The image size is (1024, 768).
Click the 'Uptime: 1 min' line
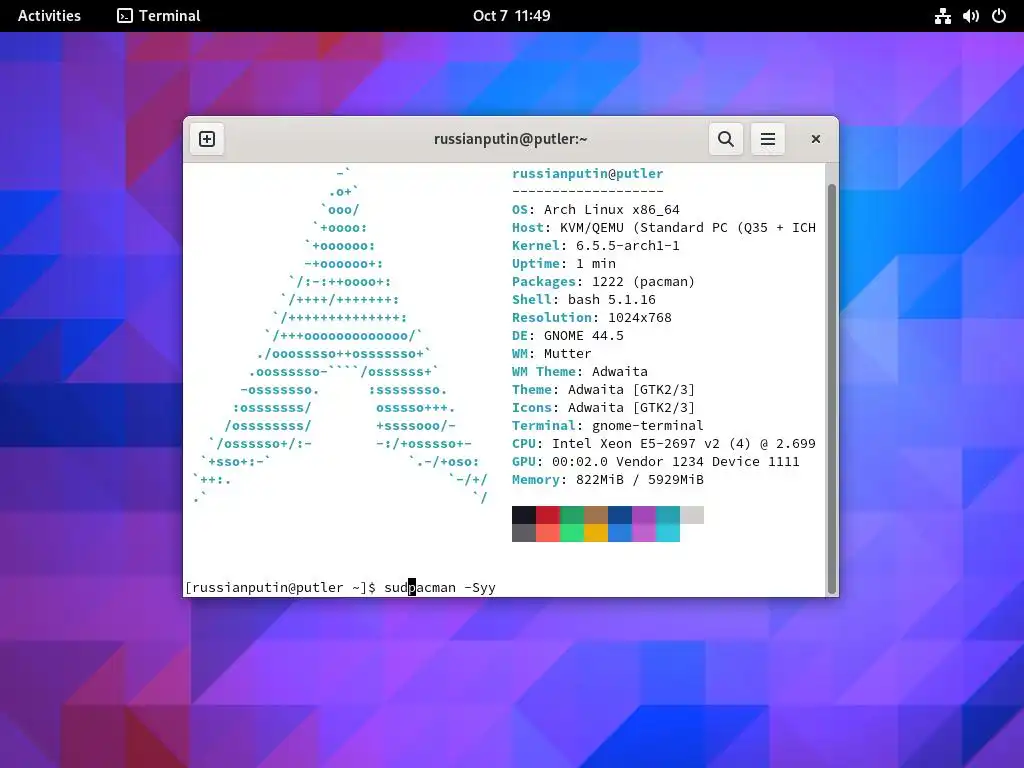coord(564,264)
